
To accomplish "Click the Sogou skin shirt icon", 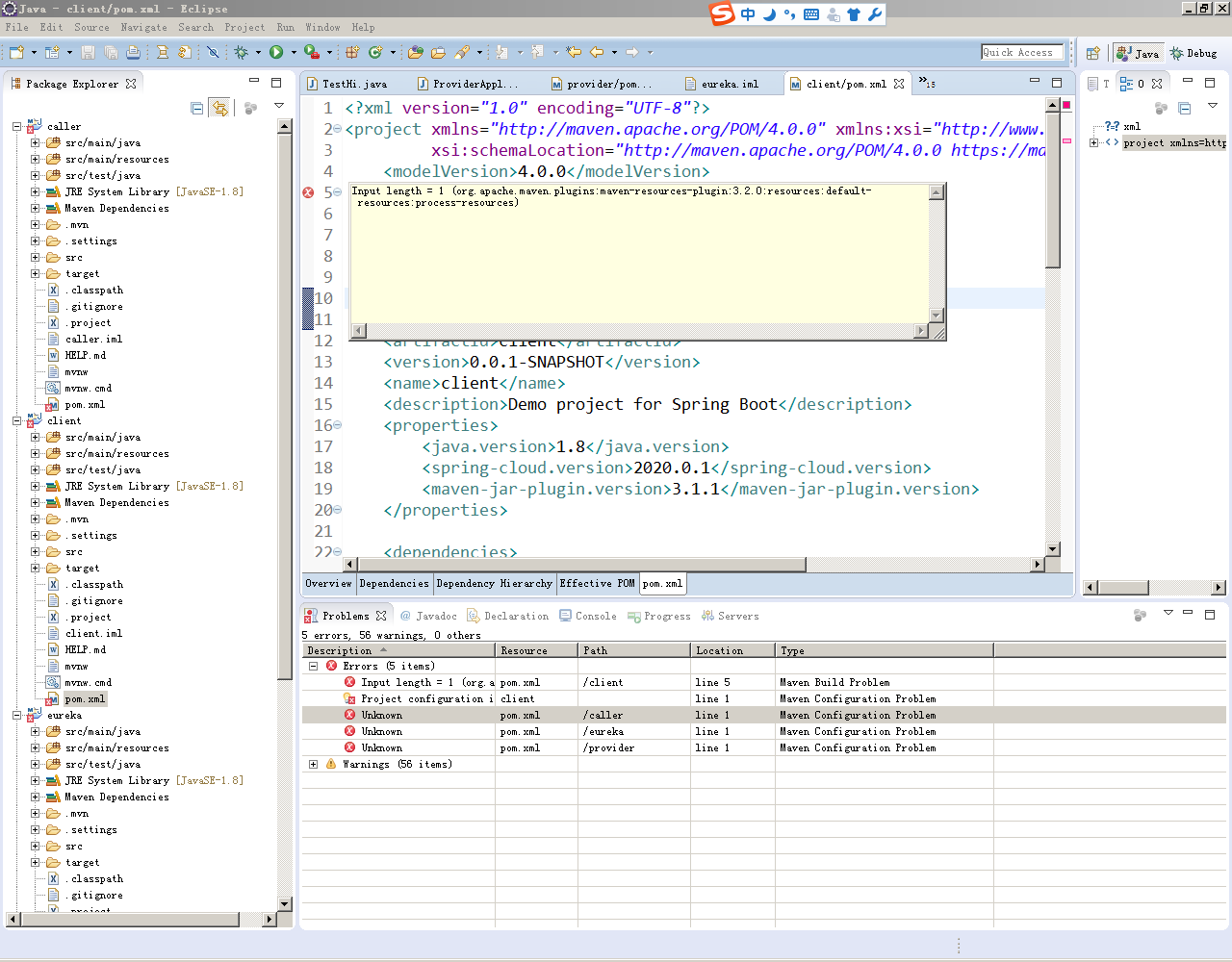I will [x=854, y=14].
